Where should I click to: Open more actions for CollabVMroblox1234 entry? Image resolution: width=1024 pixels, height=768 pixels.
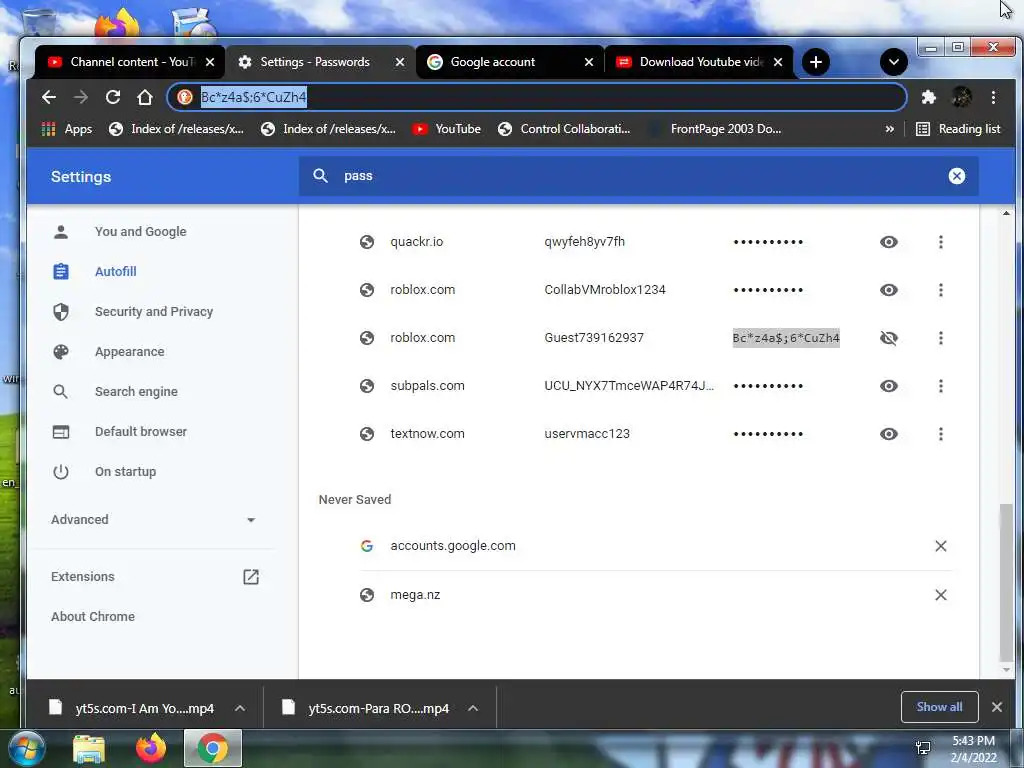(x=940, y=290)
